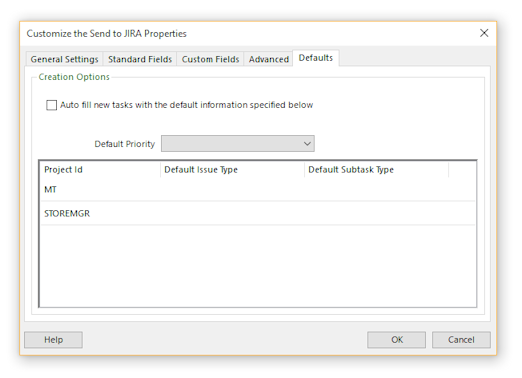Close the Send to JIRA Properties dialog
The image size is (522, 378).
click(484, 33)
